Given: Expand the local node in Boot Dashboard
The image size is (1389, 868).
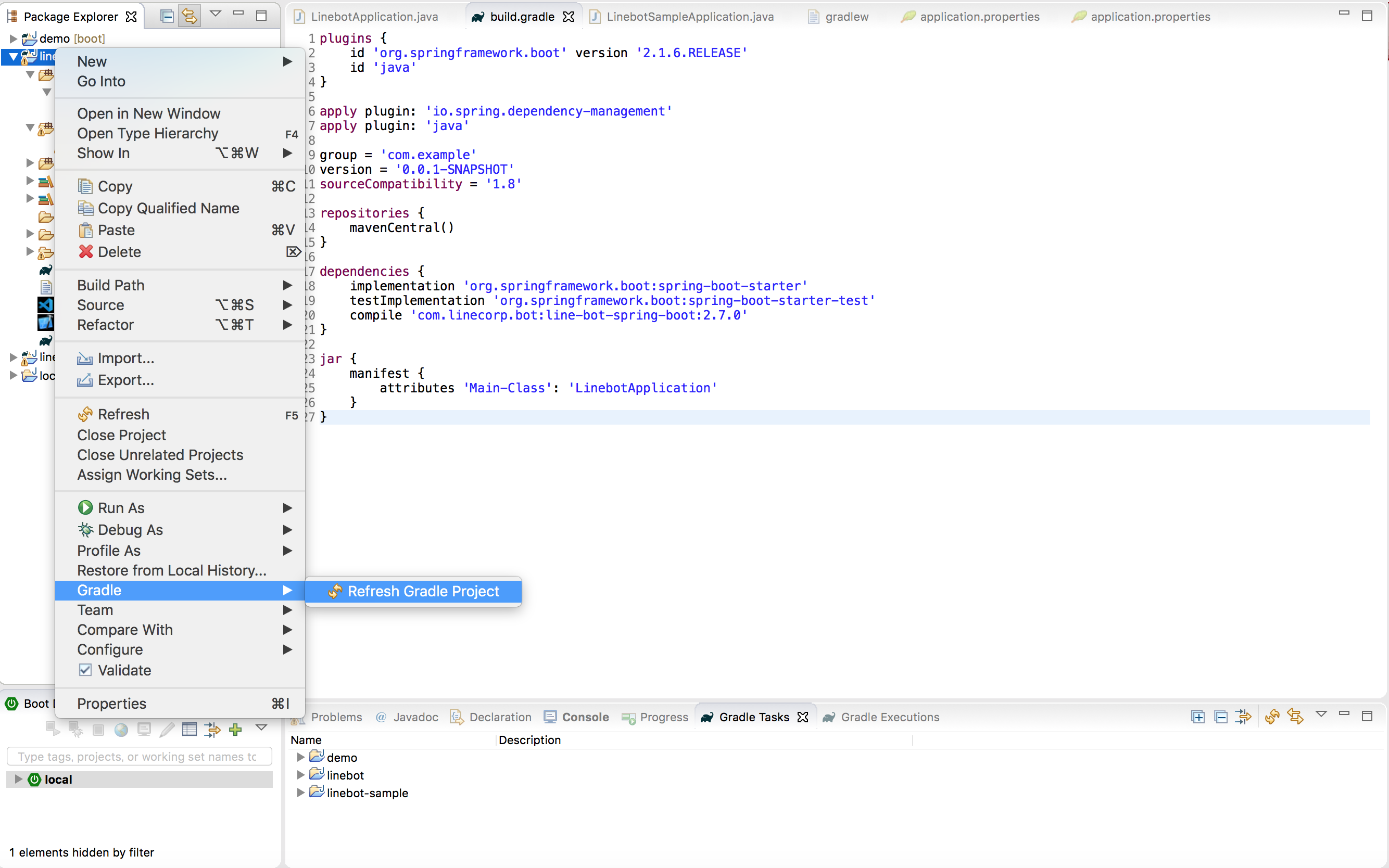Looking at the screenshot, I should [x=18, y=779].
